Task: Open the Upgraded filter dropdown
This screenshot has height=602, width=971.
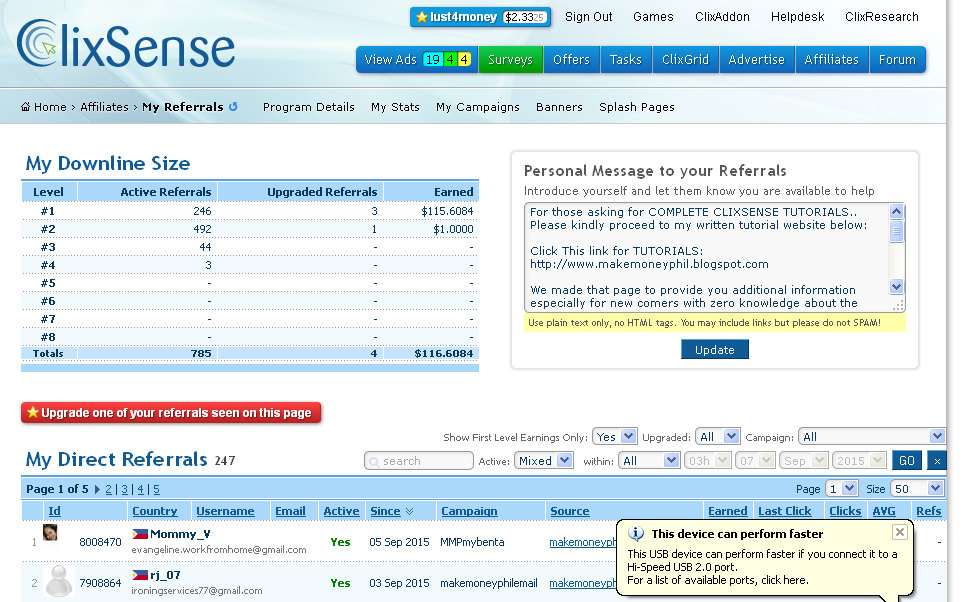Action: click(x=717, y=437)
